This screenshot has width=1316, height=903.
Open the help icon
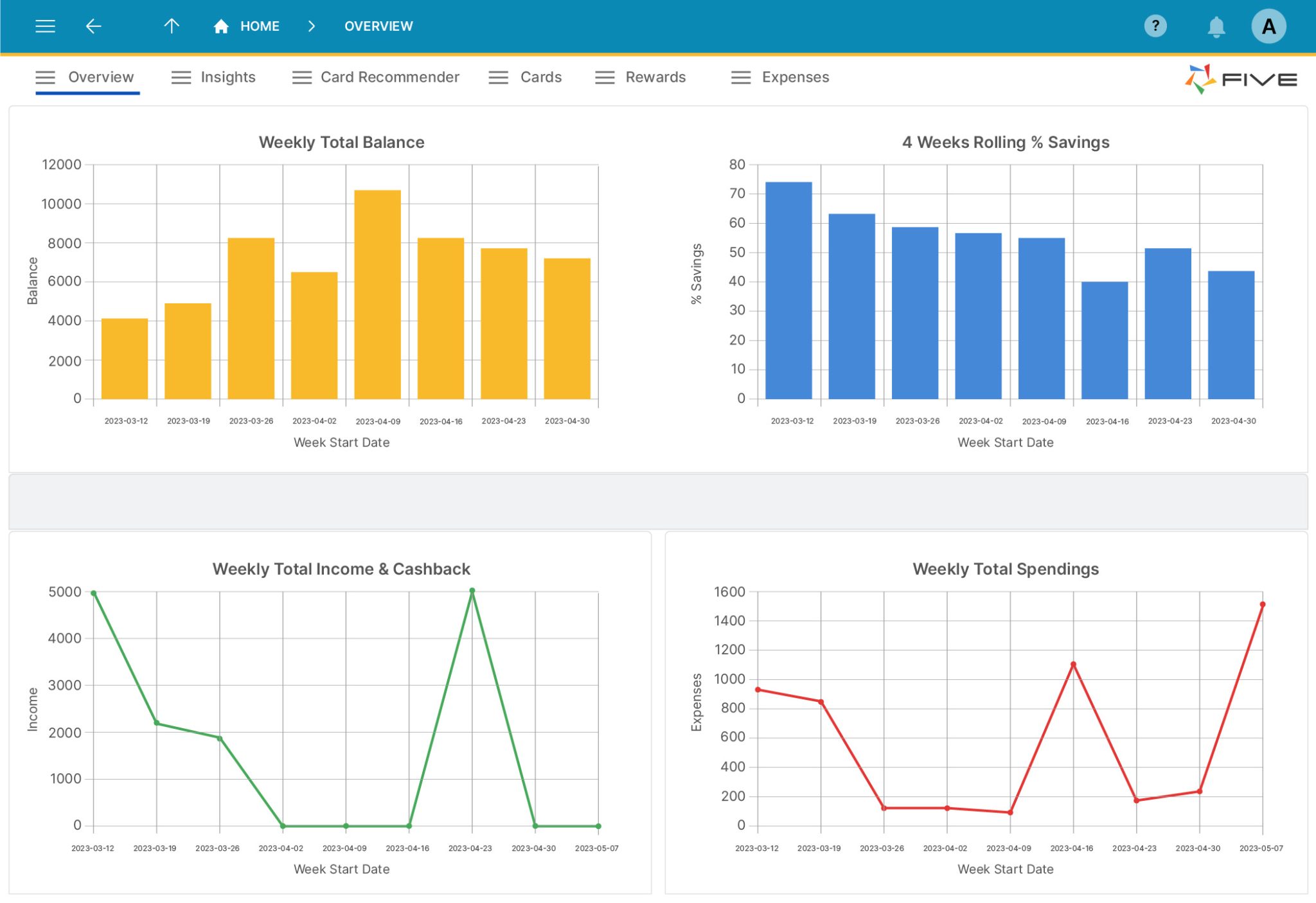point(1155,26)
